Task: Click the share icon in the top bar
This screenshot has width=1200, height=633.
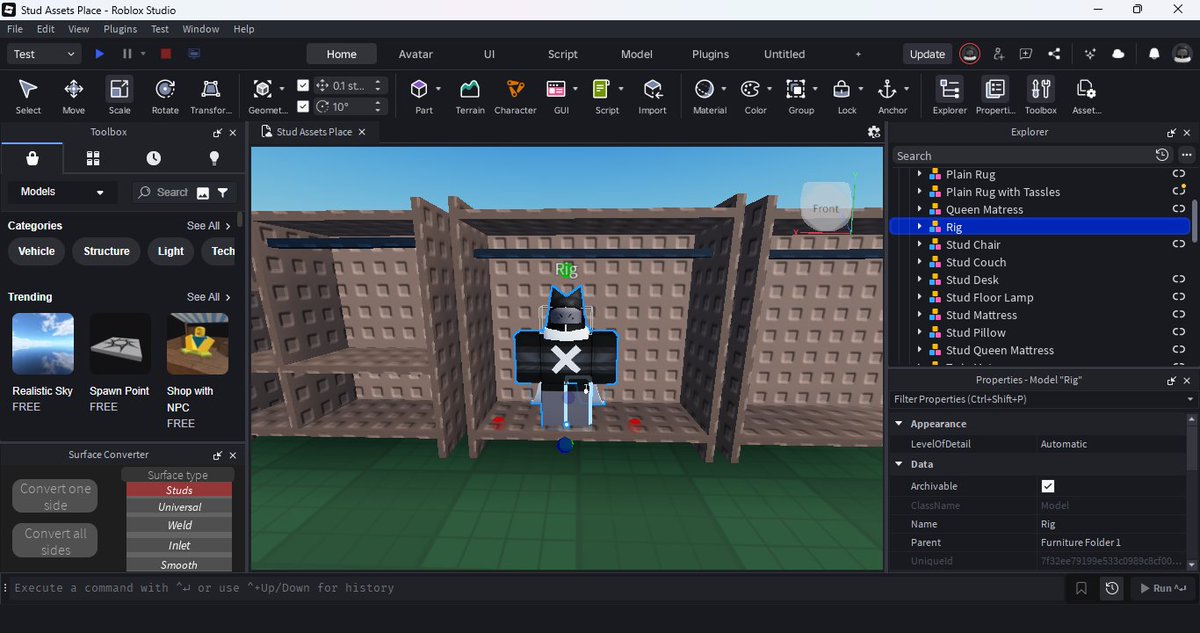Action: click(1055, 54)
